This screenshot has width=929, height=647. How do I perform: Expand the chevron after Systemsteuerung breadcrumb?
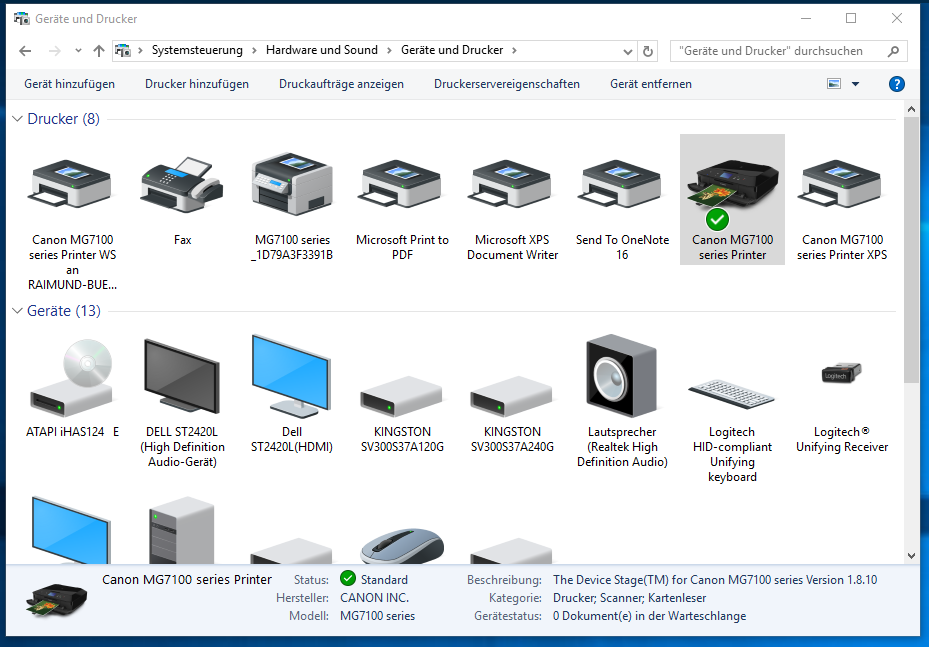click(254, 50)
